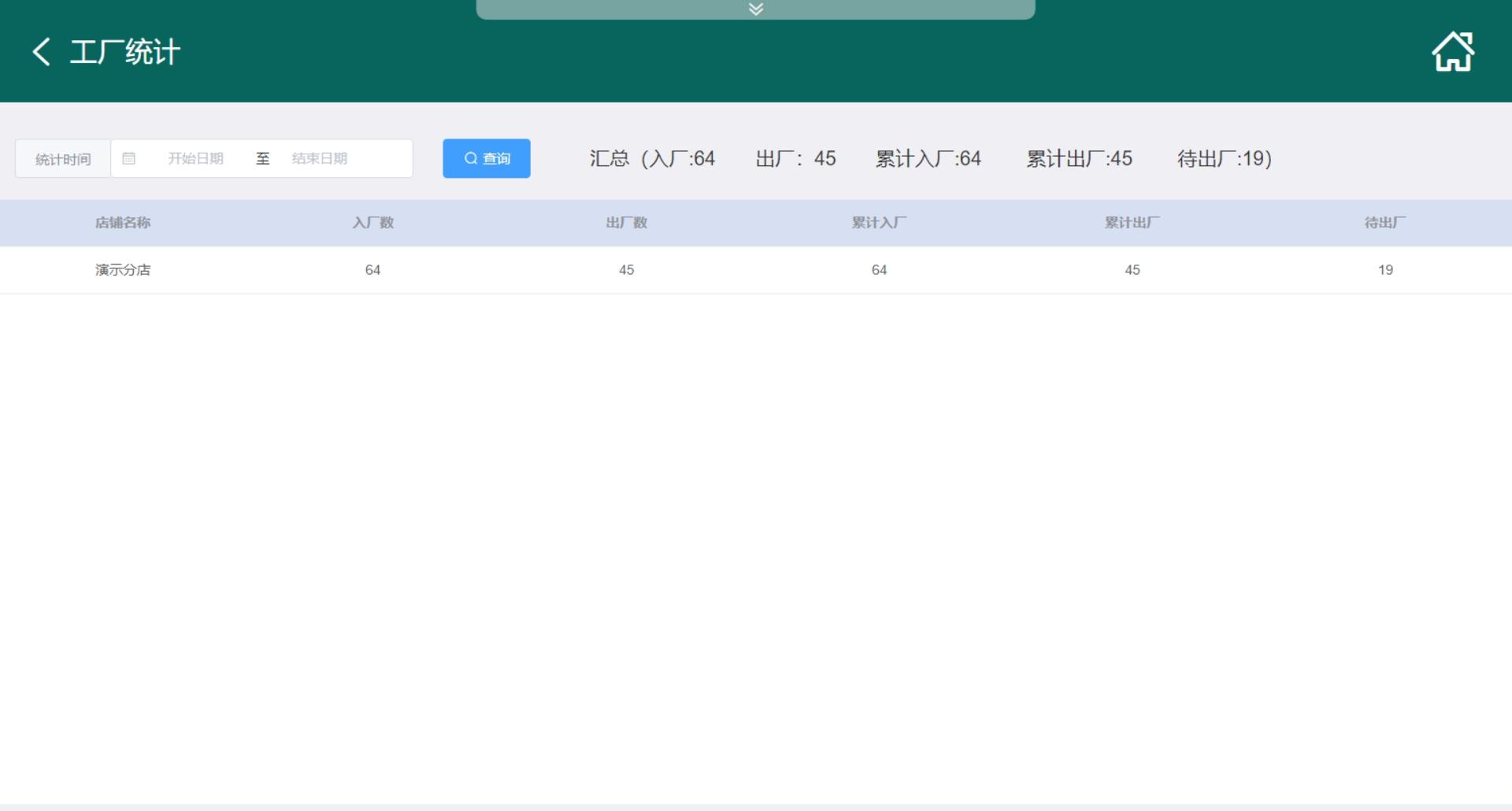Click the 至 separator in date range
The width and height of the screenshot is (1512, 811).
pyautogui.click(x=263, y=158)
